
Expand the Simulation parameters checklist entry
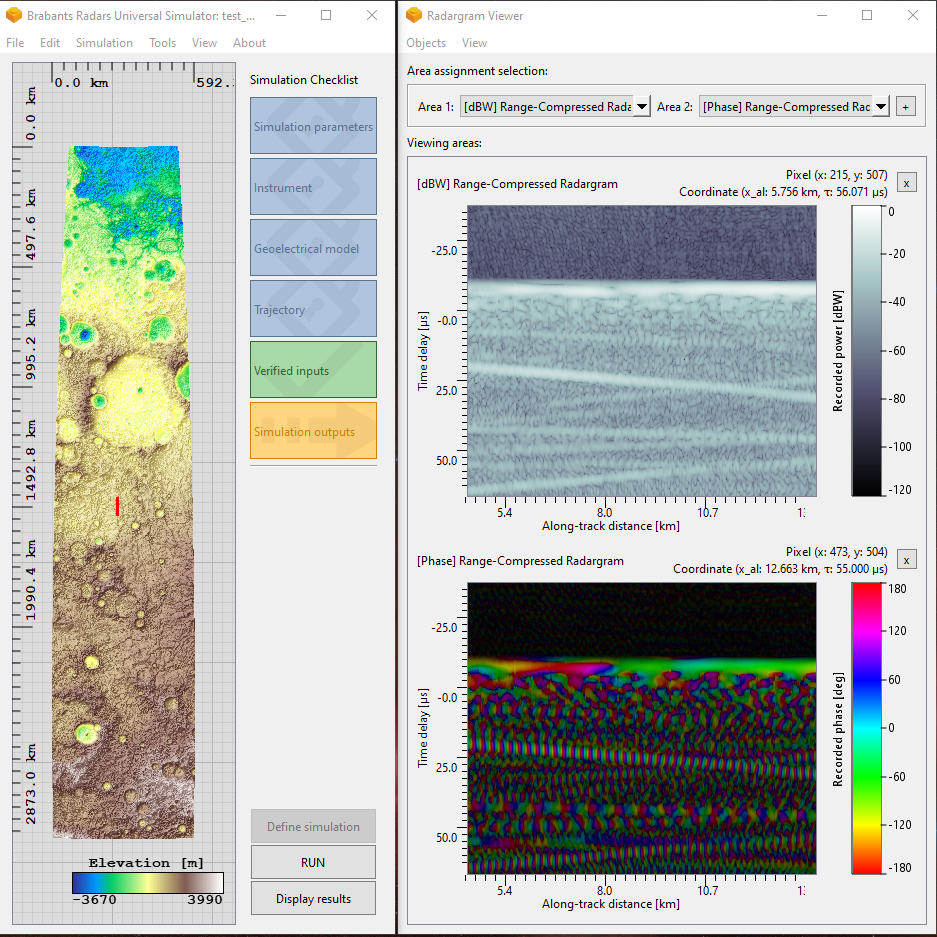point(312,126)
